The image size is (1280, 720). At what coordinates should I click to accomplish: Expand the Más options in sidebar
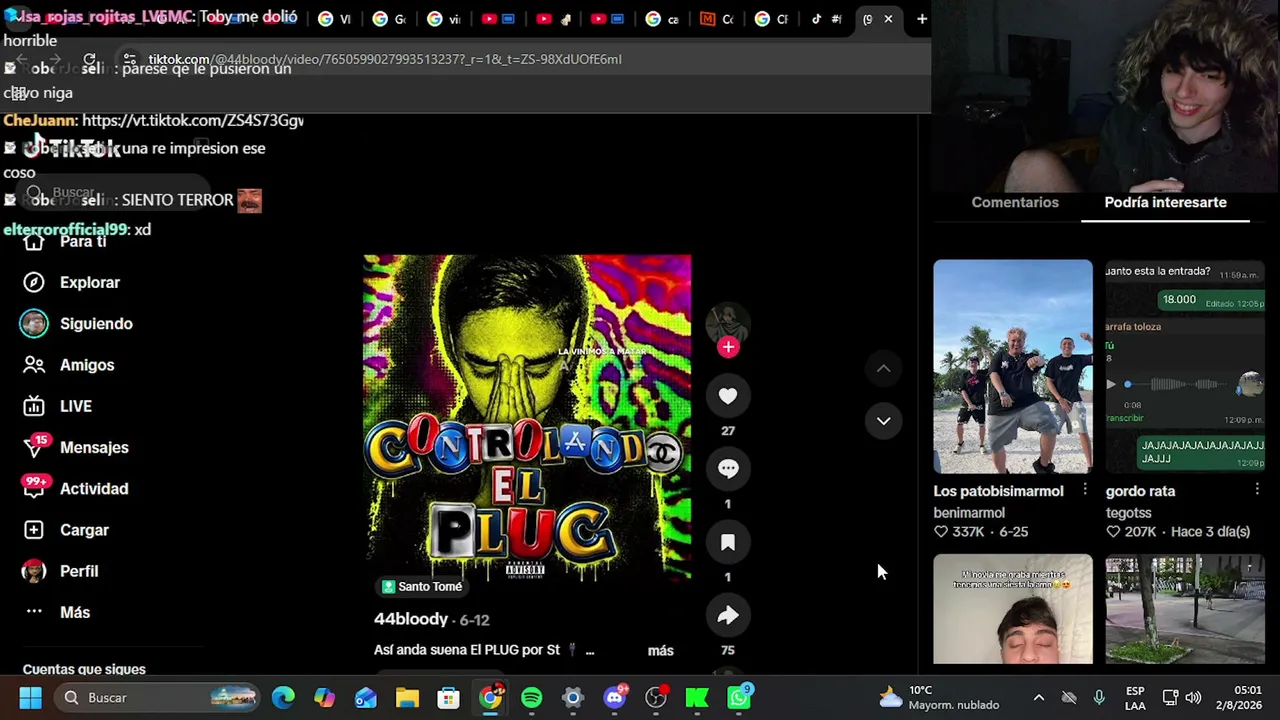point(56,612)
